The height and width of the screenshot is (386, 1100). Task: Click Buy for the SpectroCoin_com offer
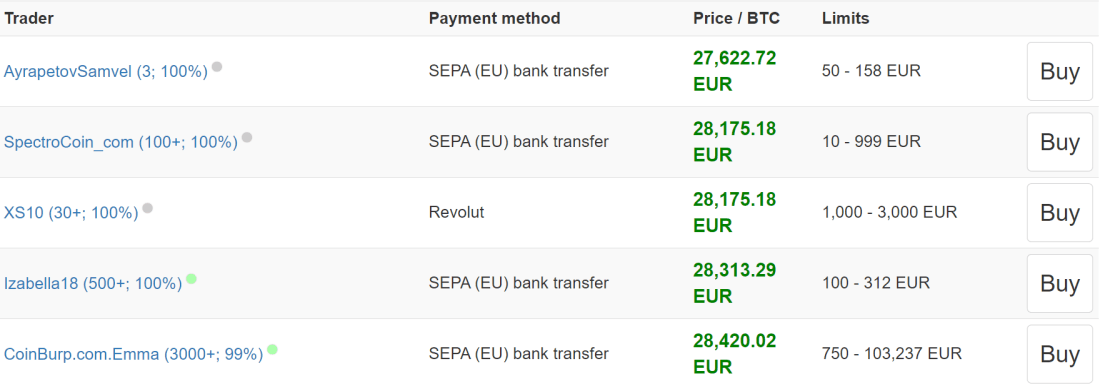click(1060, 142)
